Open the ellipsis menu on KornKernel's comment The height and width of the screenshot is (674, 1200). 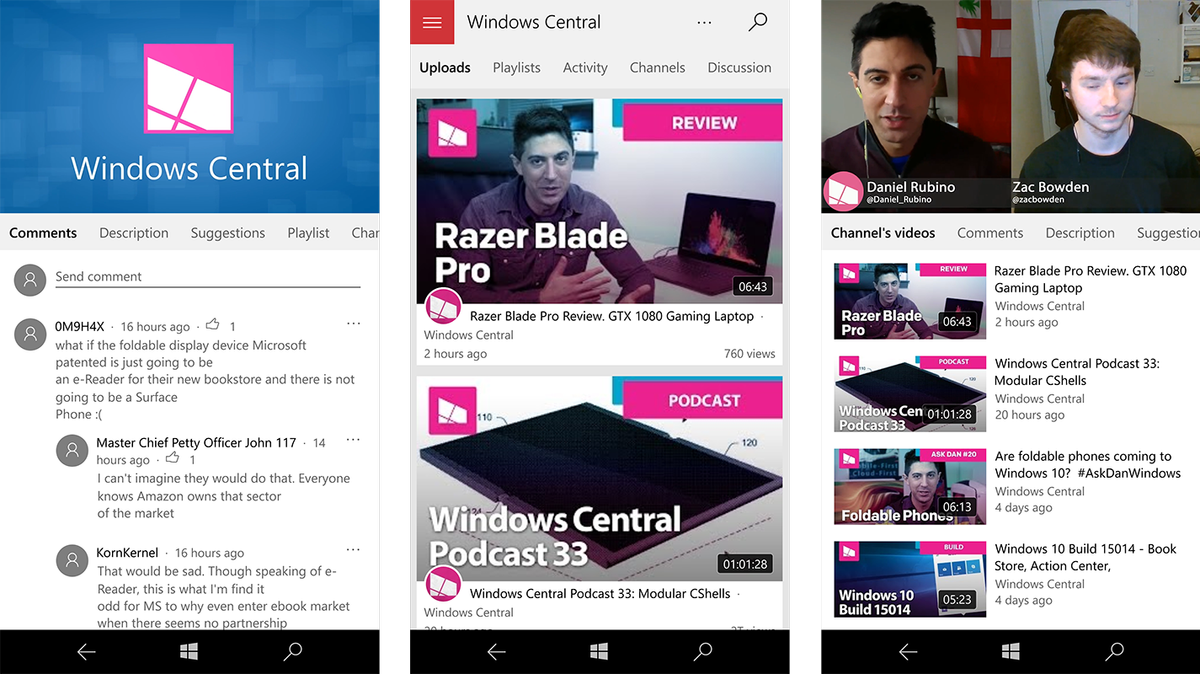pos(353,549)
